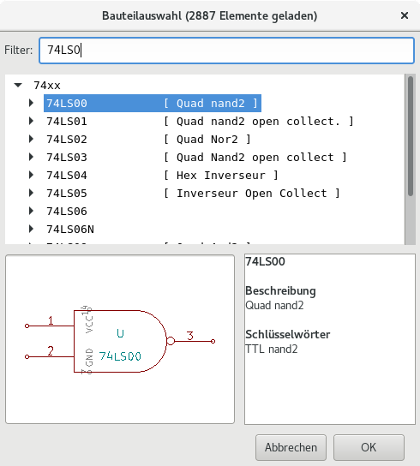Collapse the 74xx library tree
The height and width of the screenshot is (466, 420).
[x=18, y=85]
